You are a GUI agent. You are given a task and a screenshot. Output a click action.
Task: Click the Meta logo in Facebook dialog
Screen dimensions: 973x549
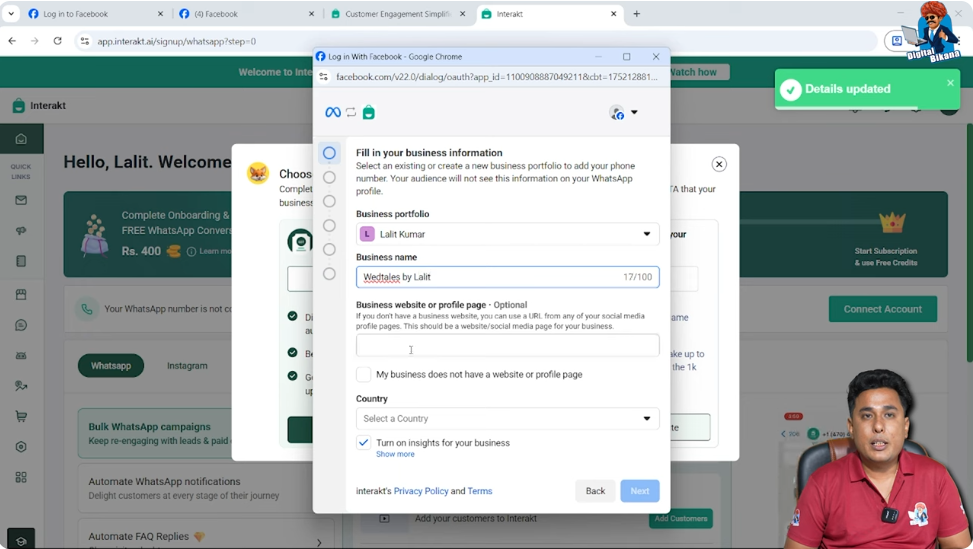(x=333, y=112)
